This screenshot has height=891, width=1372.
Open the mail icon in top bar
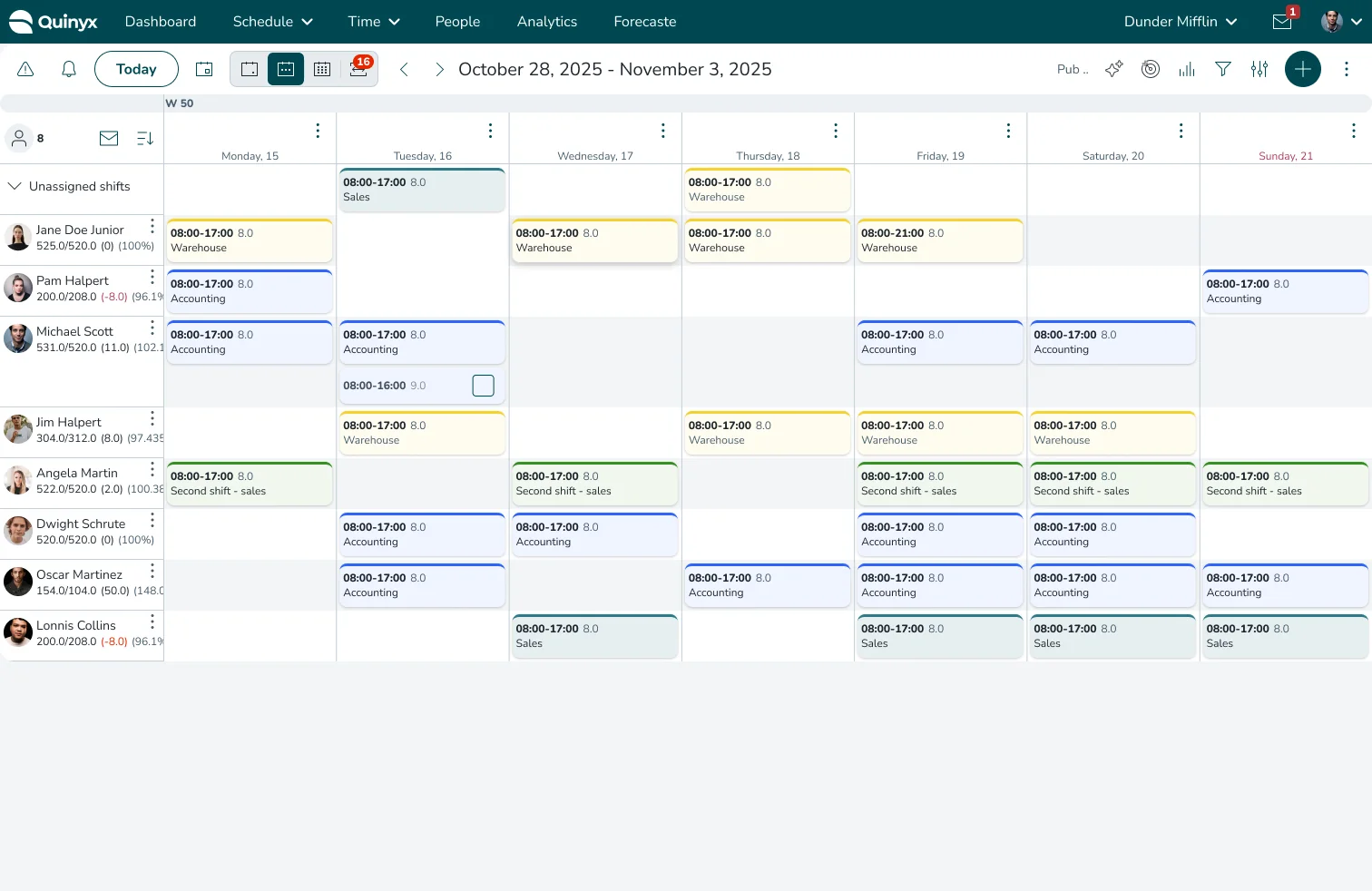[1282, 22]
